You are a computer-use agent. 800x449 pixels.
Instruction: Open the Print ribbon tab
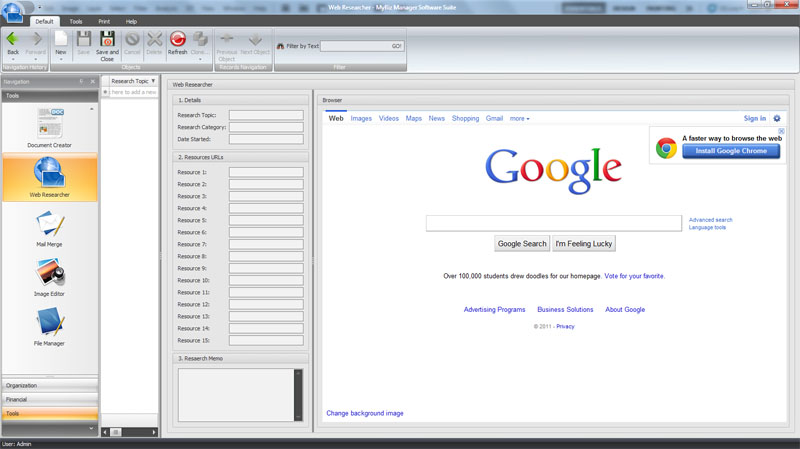(104, 21)
